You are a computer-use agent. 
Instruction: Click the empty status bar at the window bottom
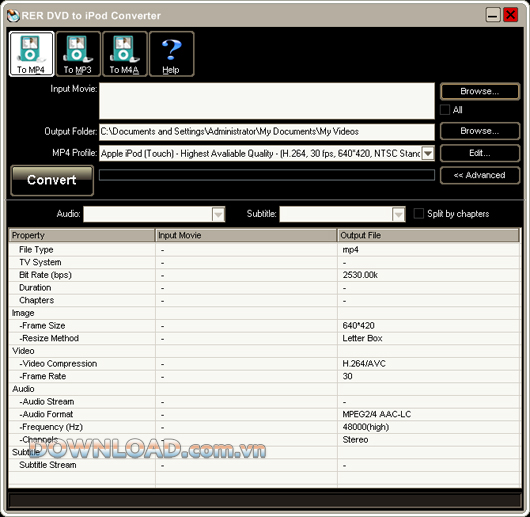[265, 501]
